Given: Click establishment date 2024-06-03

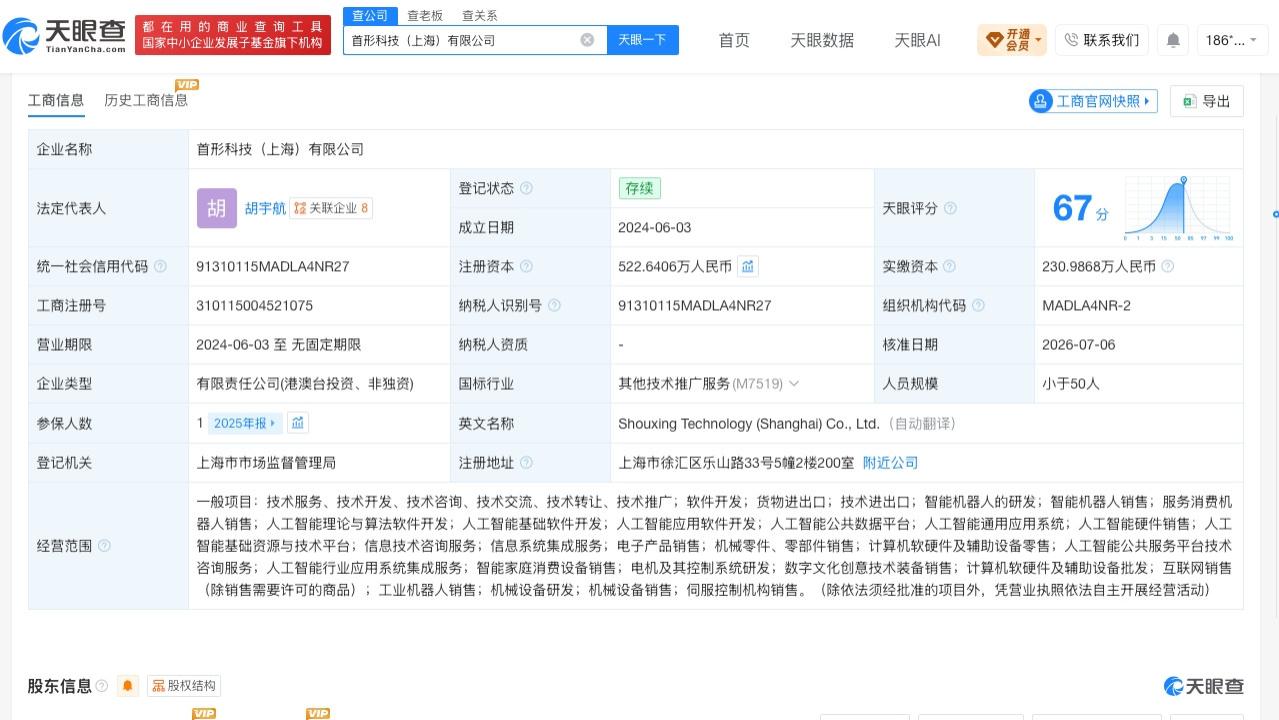Looking at the screenshot, I should point(655,228).
